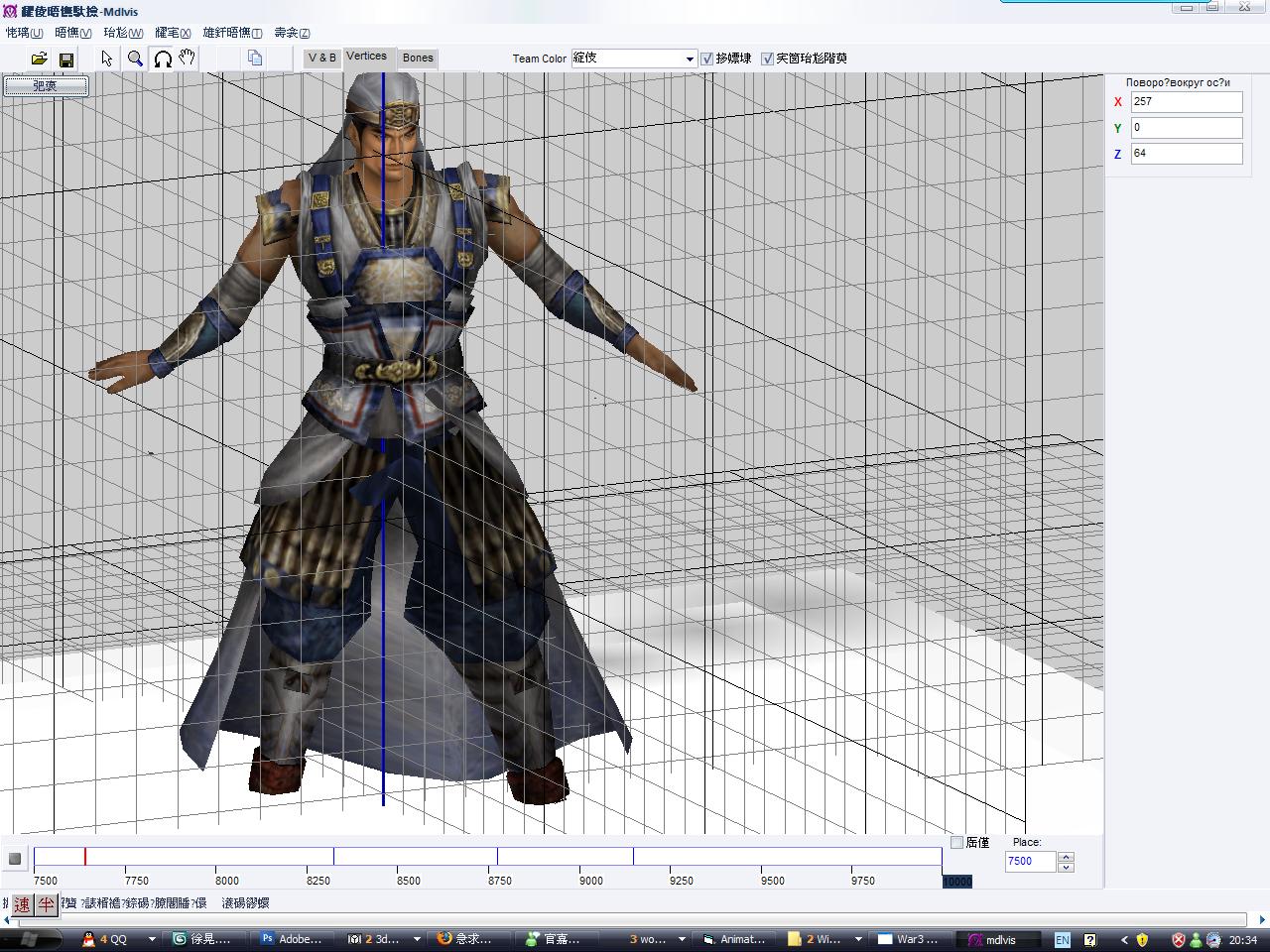Click the yellow security shield tray icon
The width and height of the screenshot is (1270, 952).
tap(1142, 939)
